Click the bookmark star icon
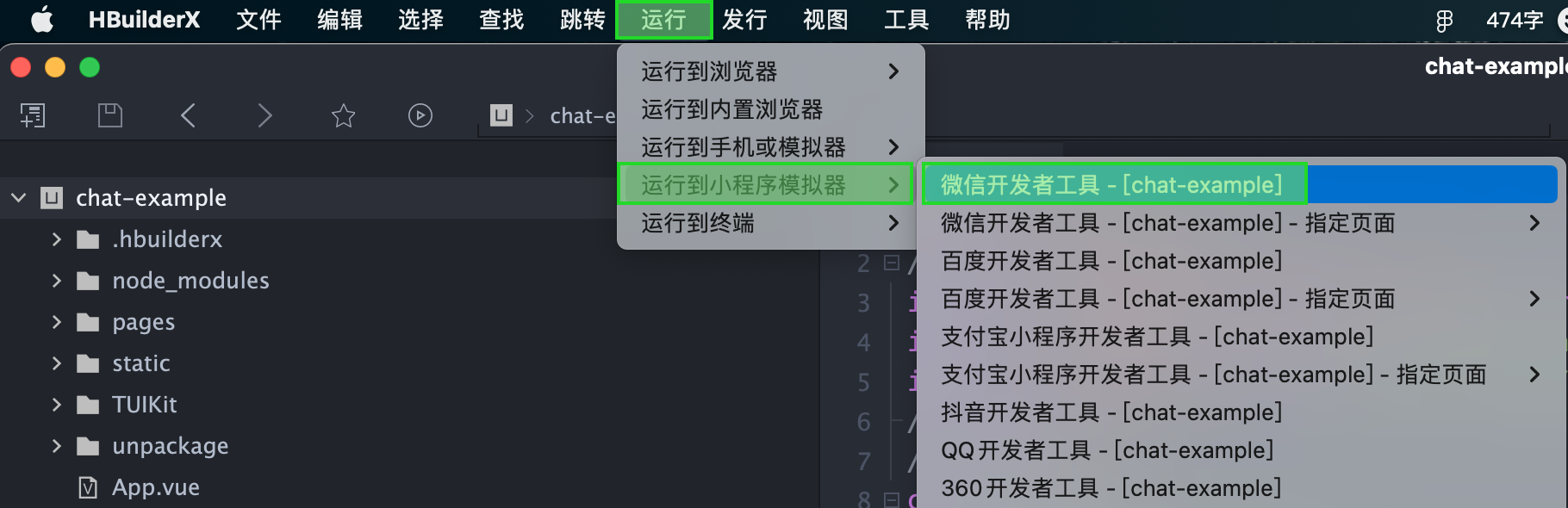The width and height of the screenshot is (1568, 508). tap(343, 115)
